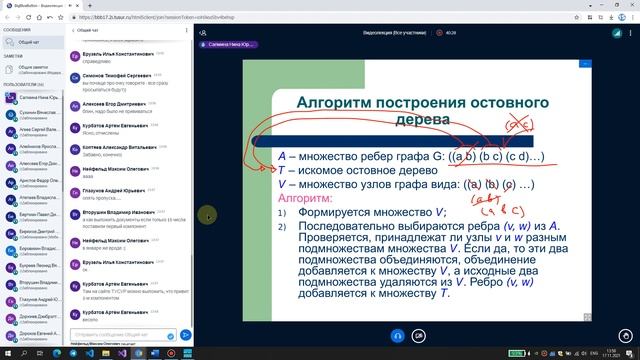Click the meeting title Видеолекция in top bar
This screenshot has height=360, width=640.
click(394, 33)
